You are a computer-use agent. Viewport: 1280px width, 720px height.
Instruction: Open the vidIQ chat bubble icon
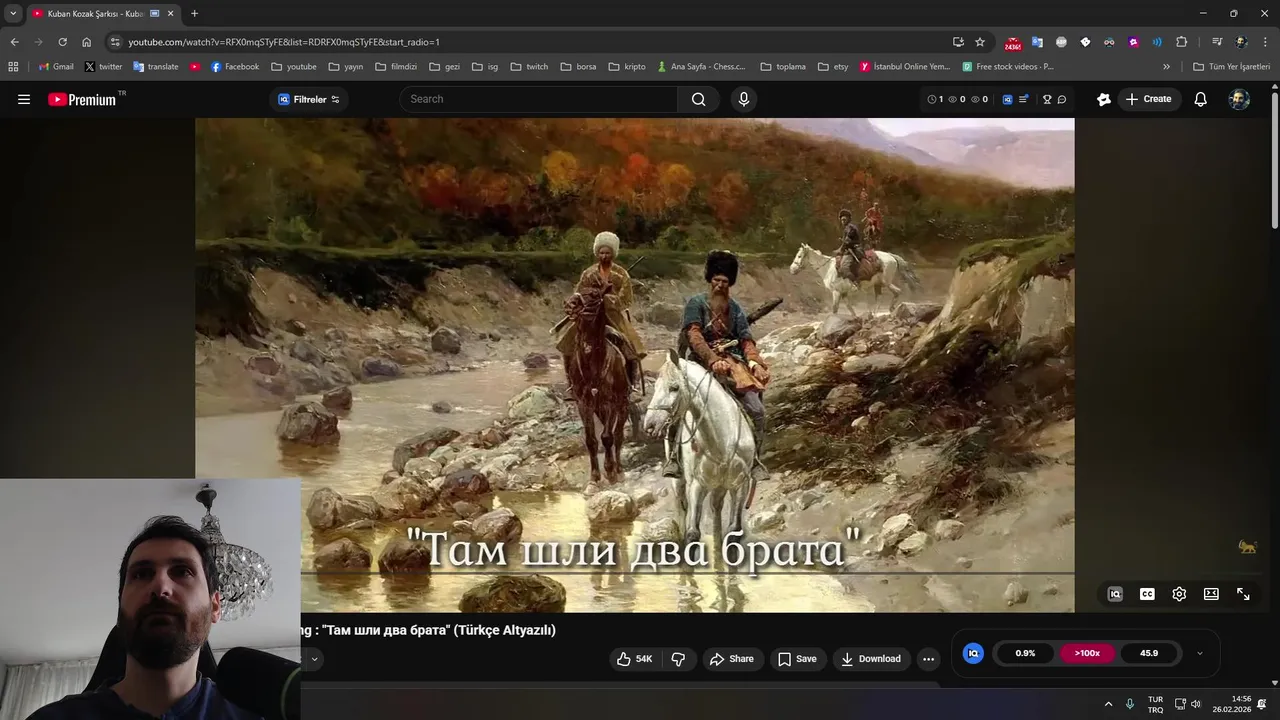coord(1062,99)
